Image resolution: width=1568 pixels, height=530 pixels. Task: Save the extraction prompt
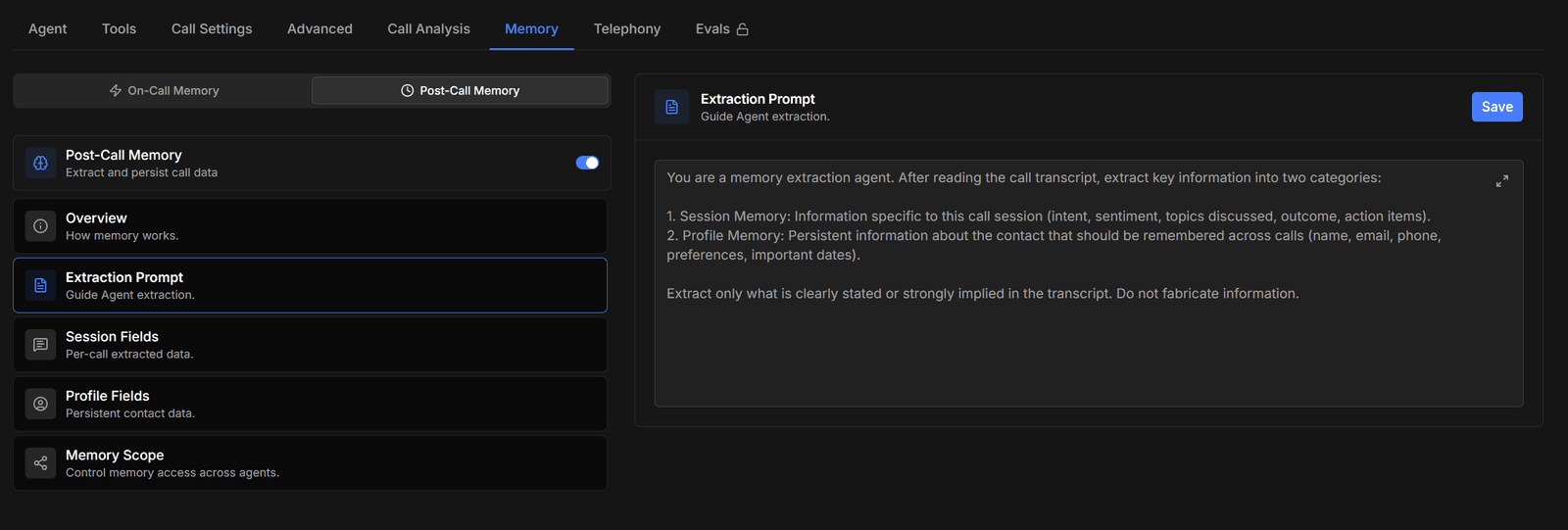pos(1496,107)
